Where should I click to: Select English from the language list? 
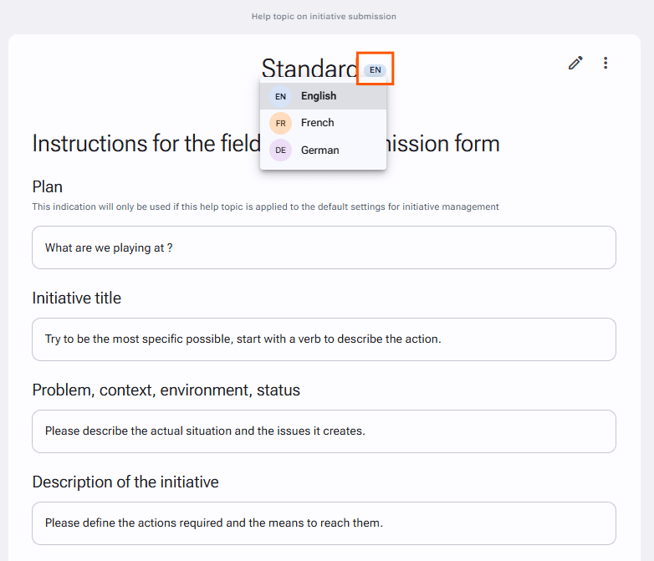(x=323, y=96)
